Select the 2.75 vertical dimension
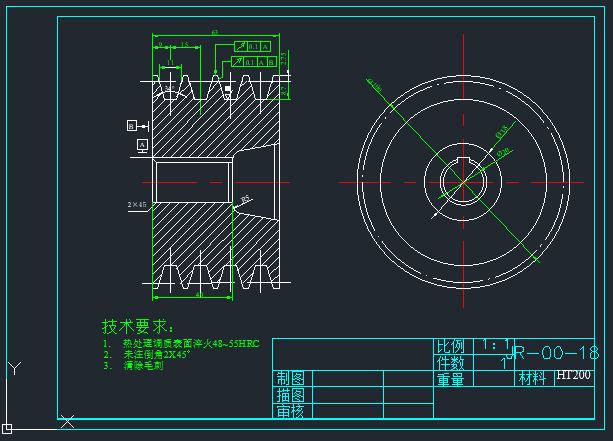 (x=283, y=59)
